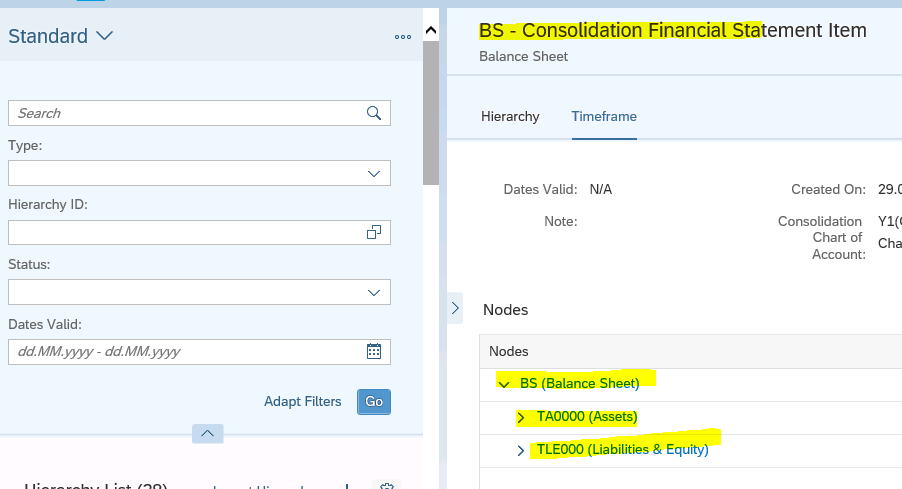The height and width of the screenshot is (489, 902).
Task: Collapse the left panel with the side arrow
Action: [x=456, y=308]
